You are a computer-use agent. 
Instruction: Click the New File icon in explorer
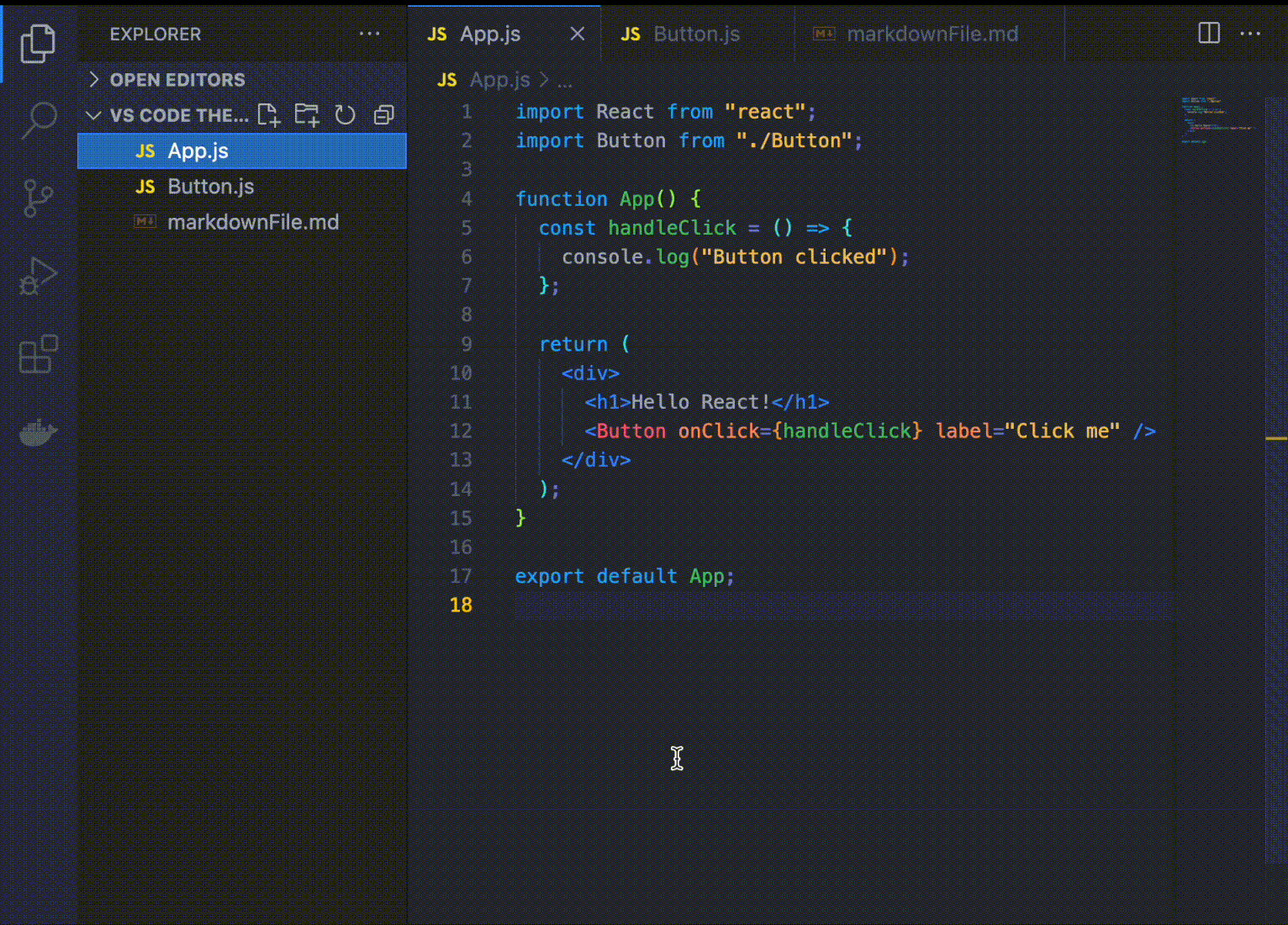coord(269,115)
